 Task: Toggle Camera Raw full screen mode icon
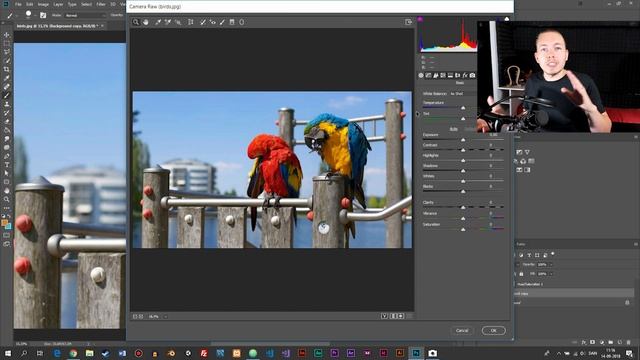pos(408,22)
